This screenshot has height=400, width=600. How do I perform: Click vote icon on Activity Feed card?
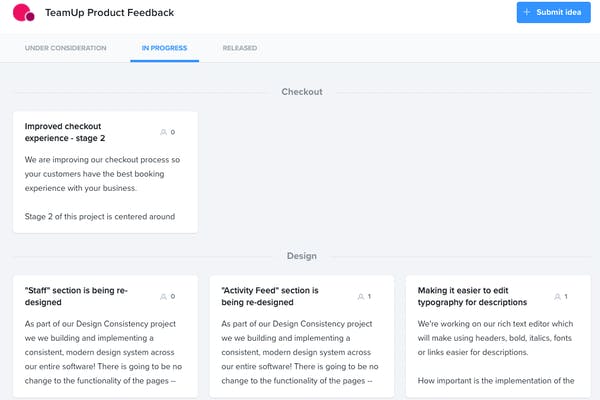[x=360, y=297]
